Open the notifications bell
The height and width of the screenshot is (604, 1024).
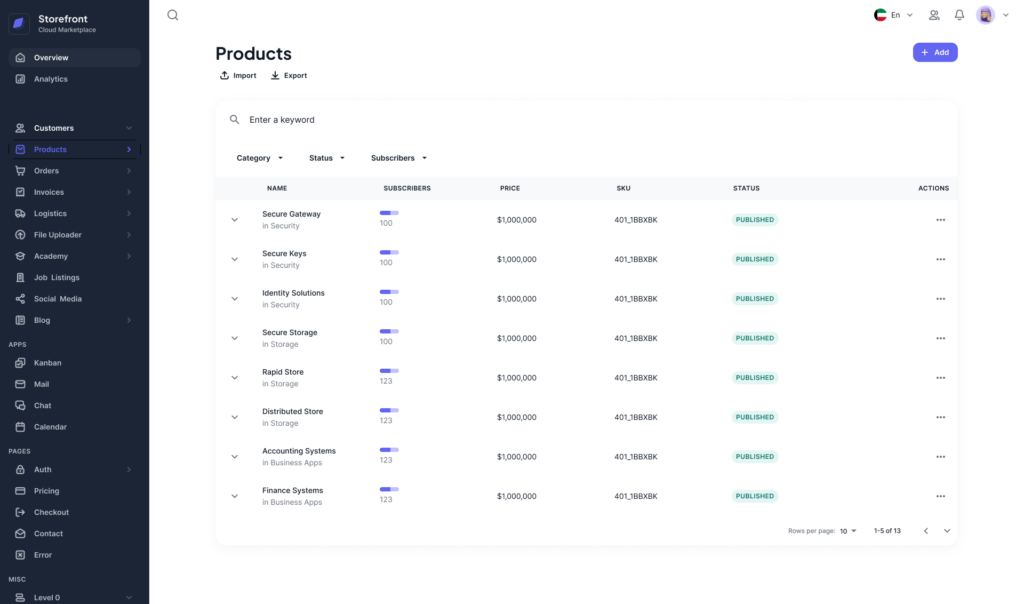959,15
